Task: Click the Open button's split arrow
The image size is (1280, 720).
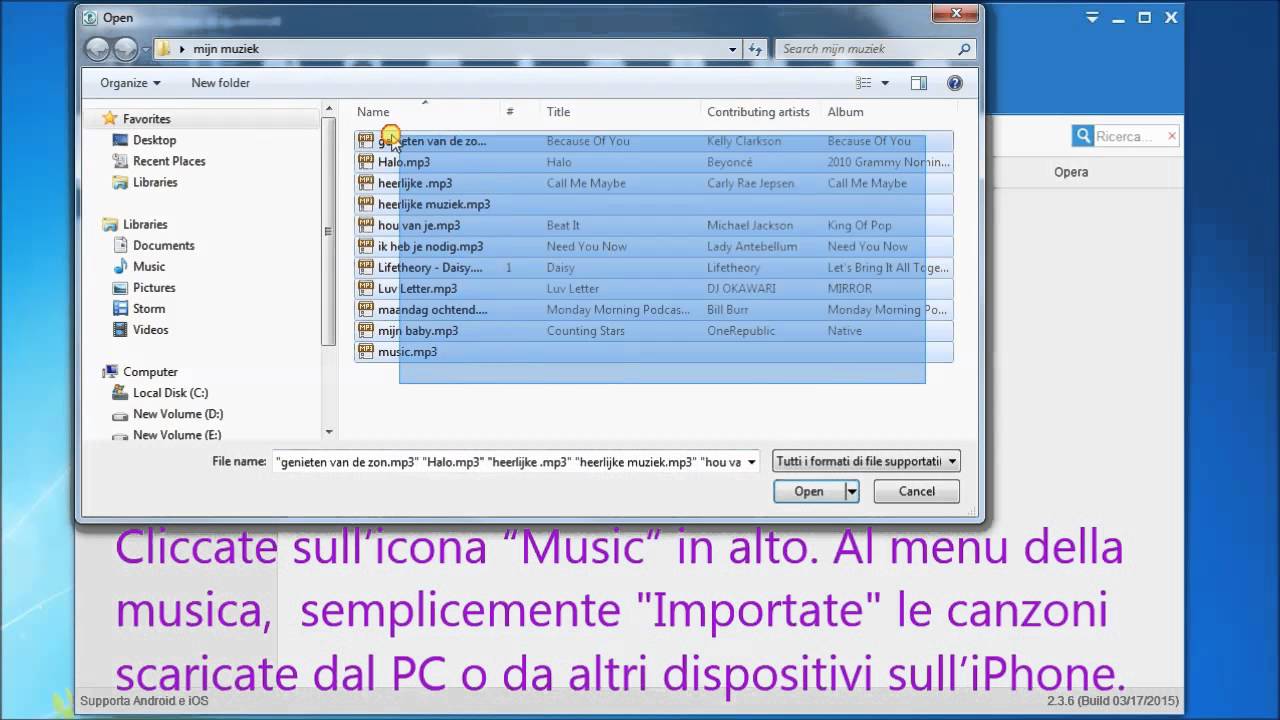Action: (852, 491)
